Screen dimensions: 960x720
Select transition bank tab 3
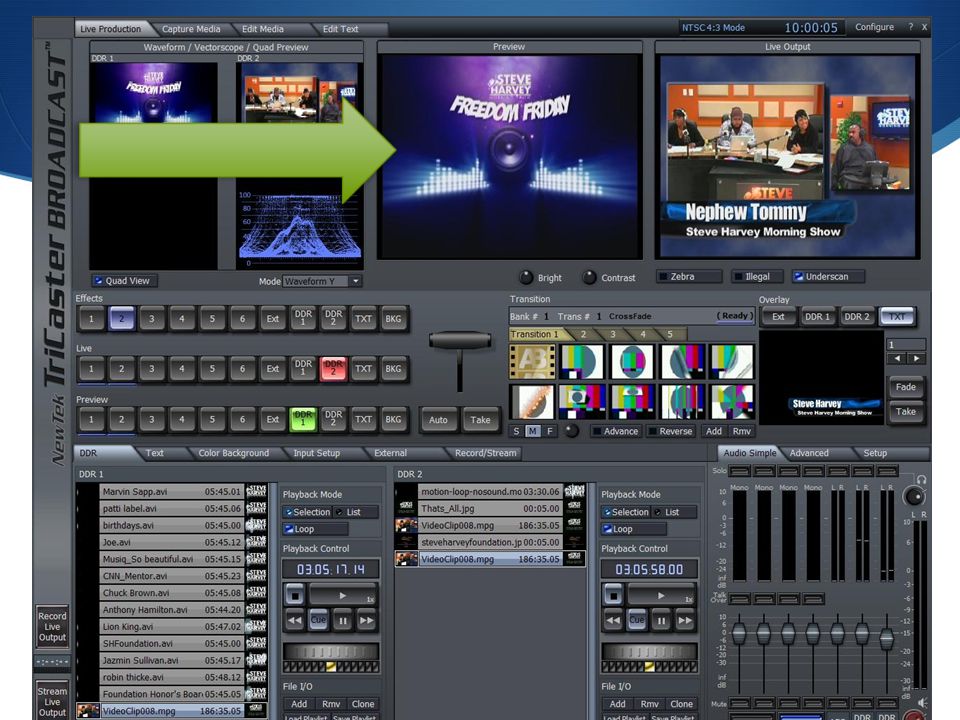pos(612,334)
